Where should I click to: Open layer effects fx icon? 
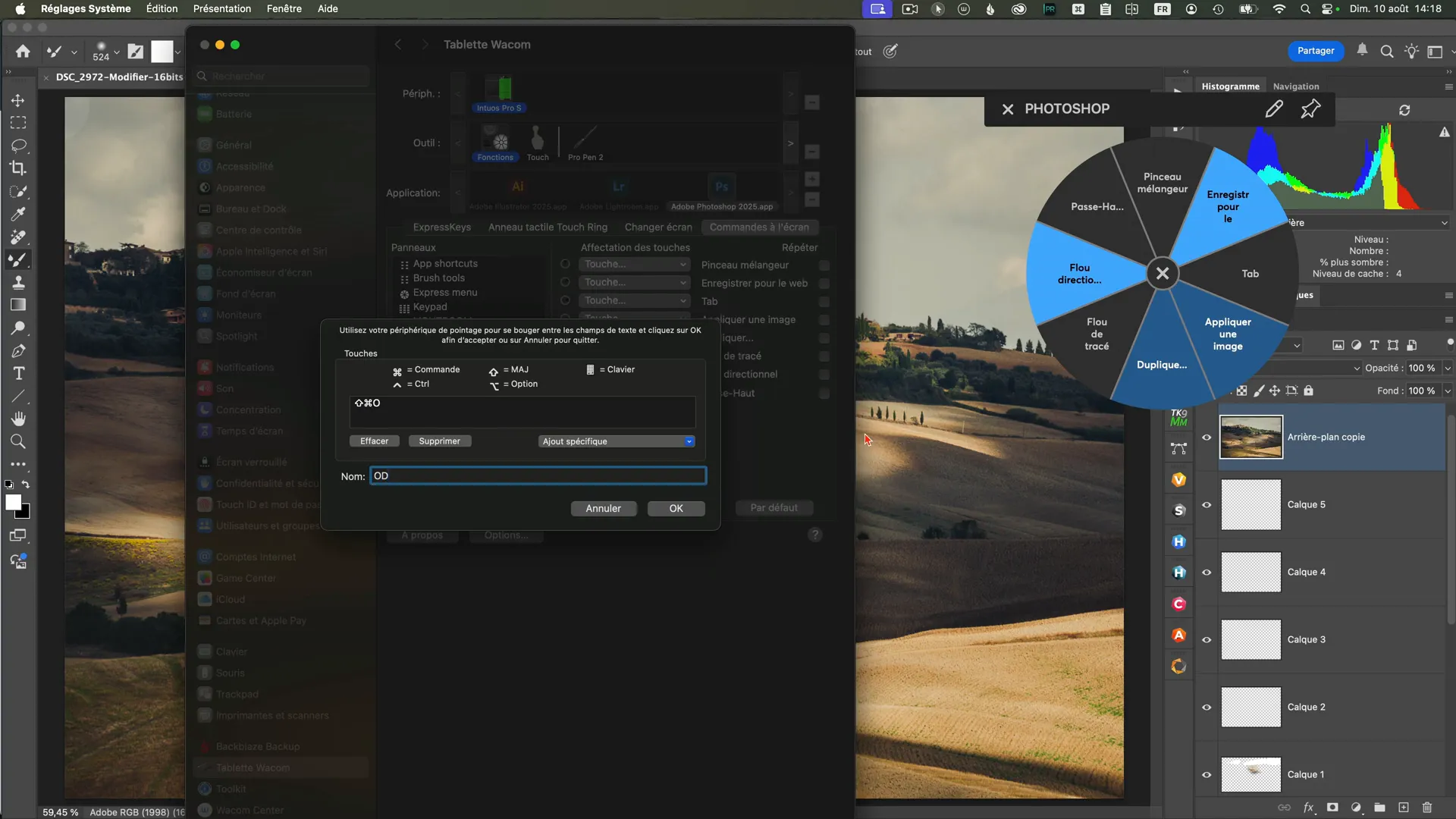[x=1308, y=808]
